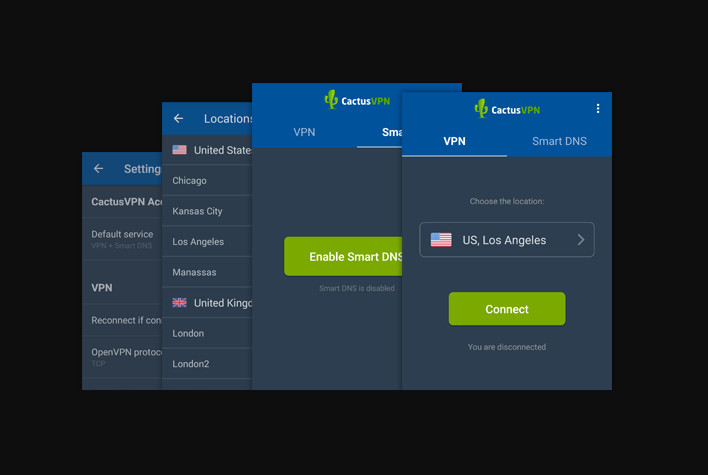Choose London2 in the Locations list
The width and height of the screenshot is (708, 475).
coord(207,363)
